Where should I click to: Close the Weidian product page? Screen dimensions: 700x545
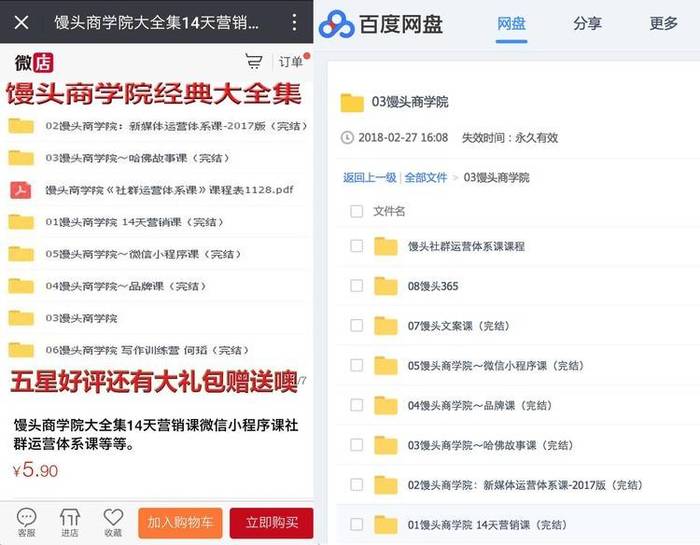pyautogui.click(x=21, y=22)
